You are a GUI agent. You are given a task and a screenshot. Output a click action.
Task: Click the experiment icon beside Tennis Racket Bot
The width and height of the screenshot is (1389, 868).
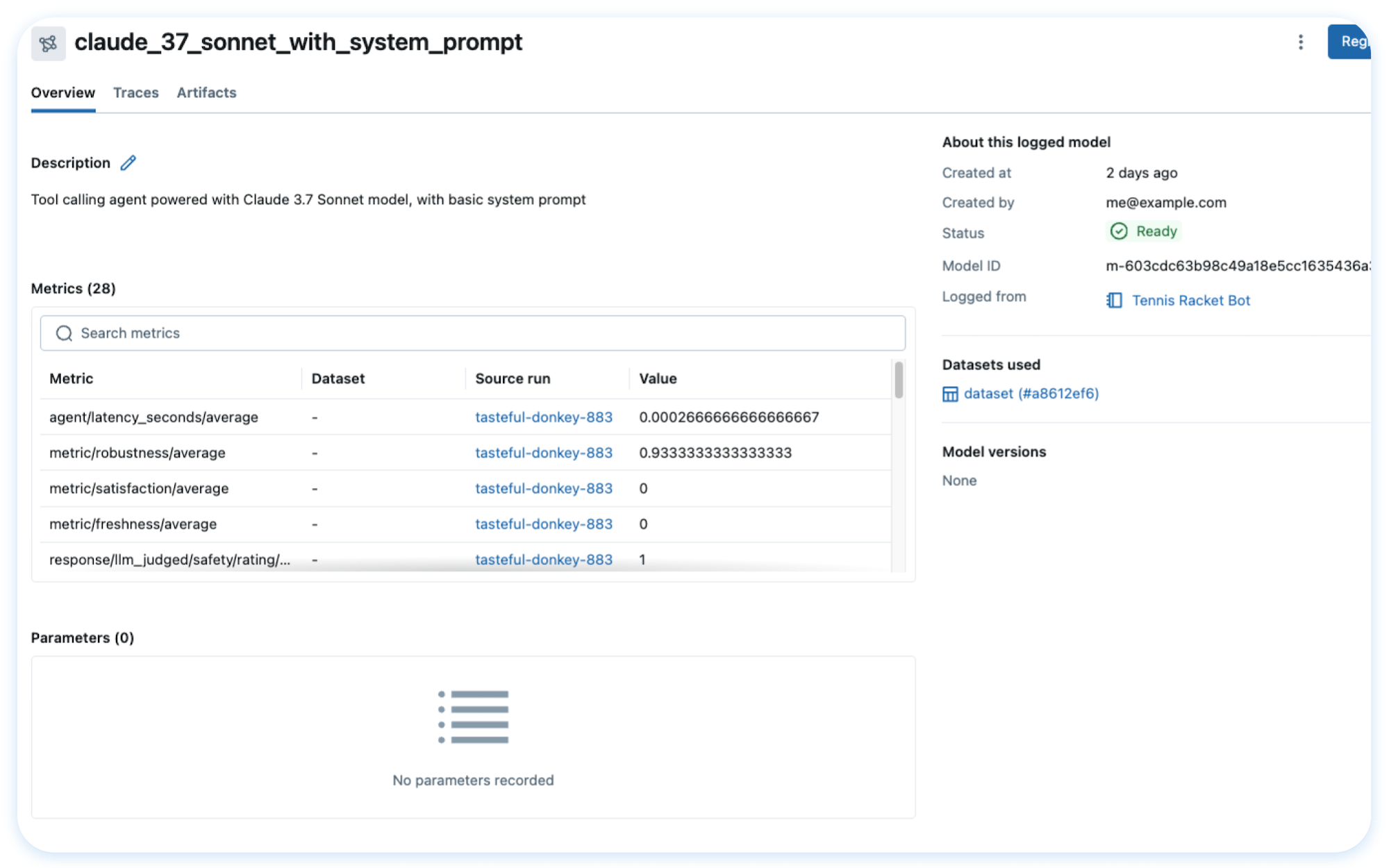(1114, 300)
